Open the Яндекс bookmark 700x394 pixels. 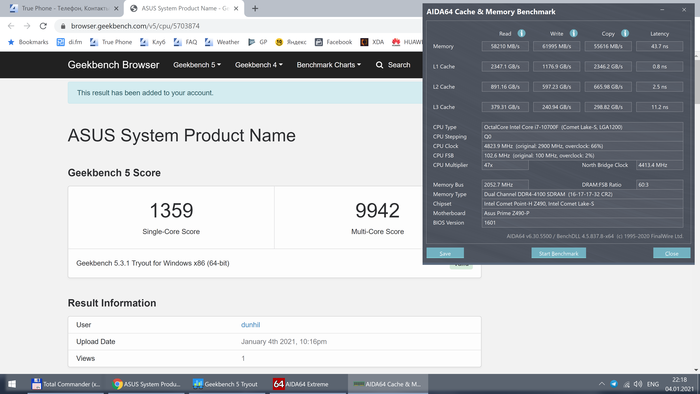coord(291,42)
